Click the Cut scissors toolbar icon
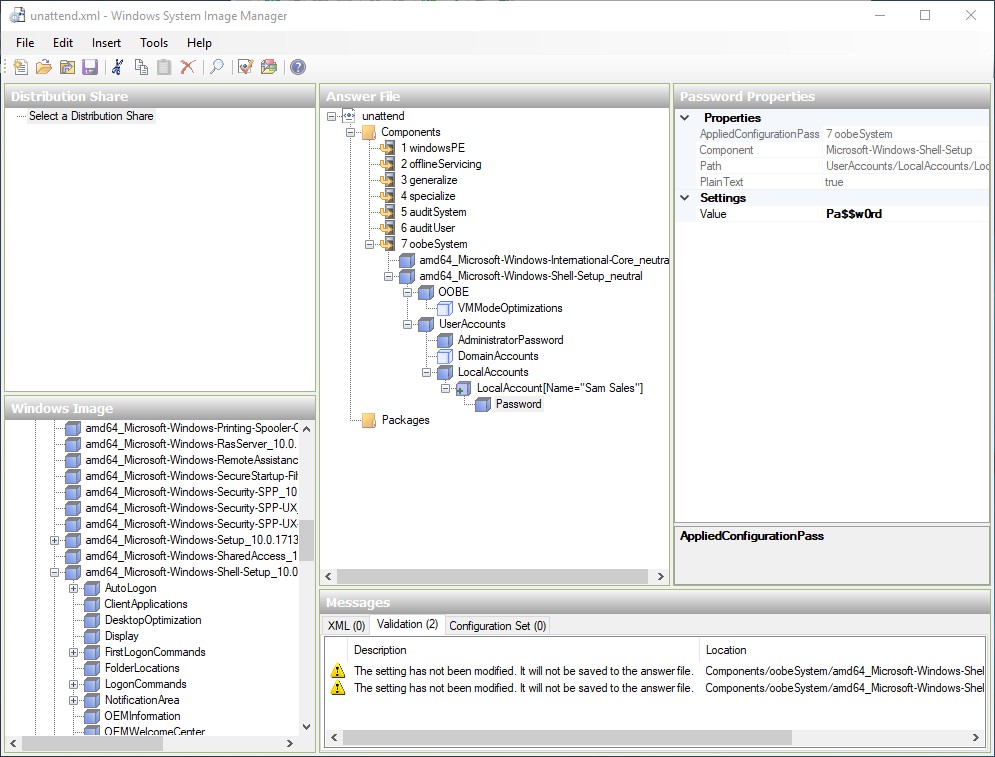This screenshot has height=757, width=995. [117, 67]
